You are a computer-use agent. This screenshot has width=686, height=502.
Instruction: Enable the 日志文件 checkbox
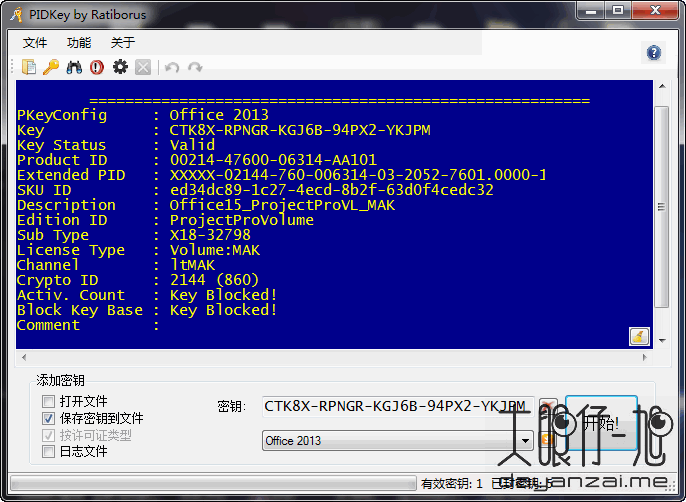point(48,451)
